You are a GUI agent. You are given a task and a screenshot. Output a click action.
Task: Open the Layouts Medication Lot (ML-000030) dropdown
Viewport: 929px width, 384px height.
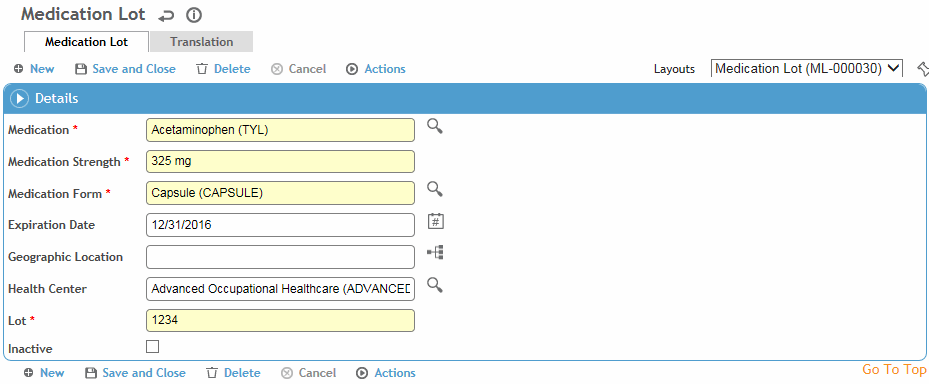click(x=806, y=69)
